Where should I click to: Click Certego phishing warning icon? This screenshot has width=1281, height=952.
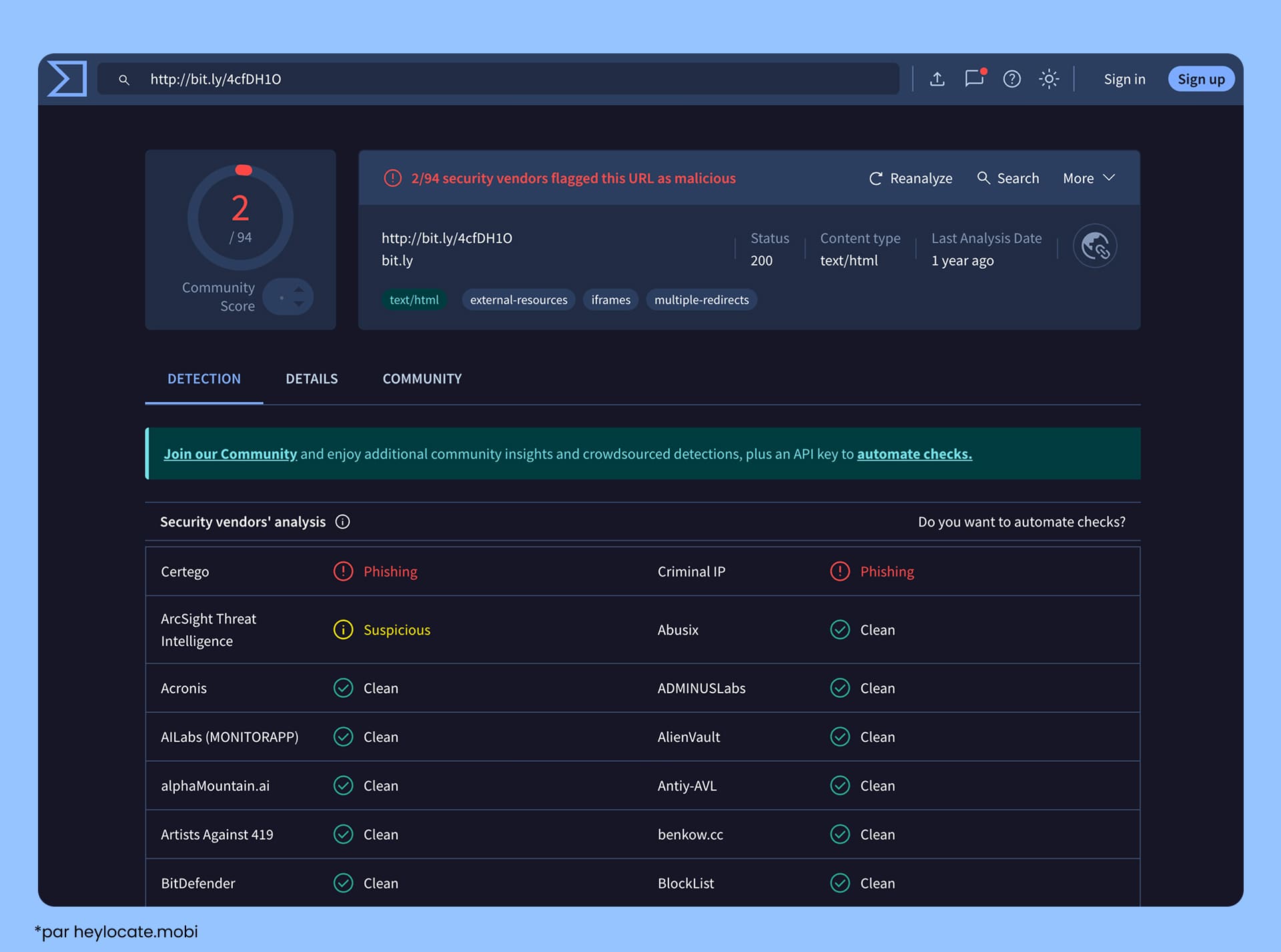(343, 571)
